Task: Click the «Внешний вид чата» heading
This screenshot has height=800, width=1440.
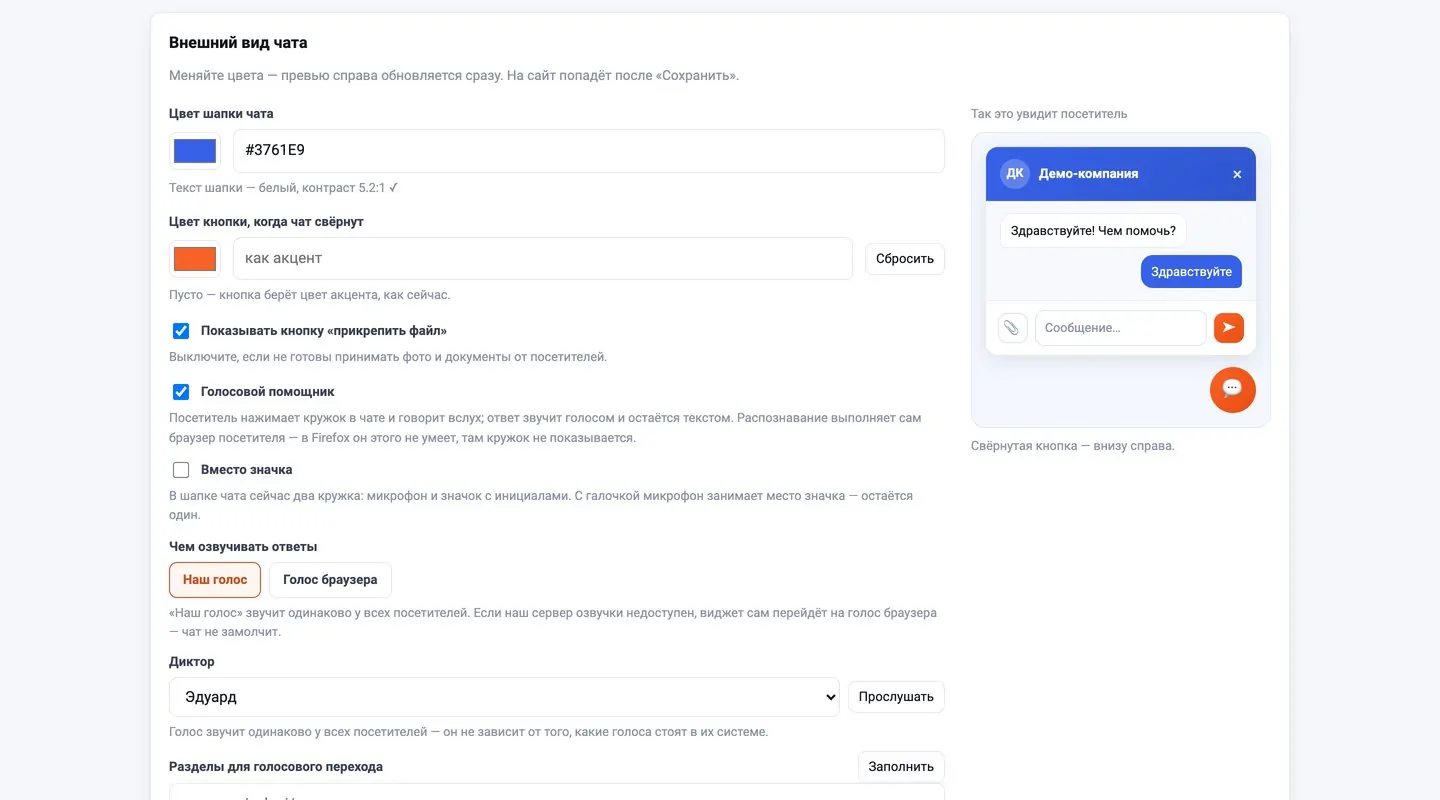Action: (x=238, y=43)
